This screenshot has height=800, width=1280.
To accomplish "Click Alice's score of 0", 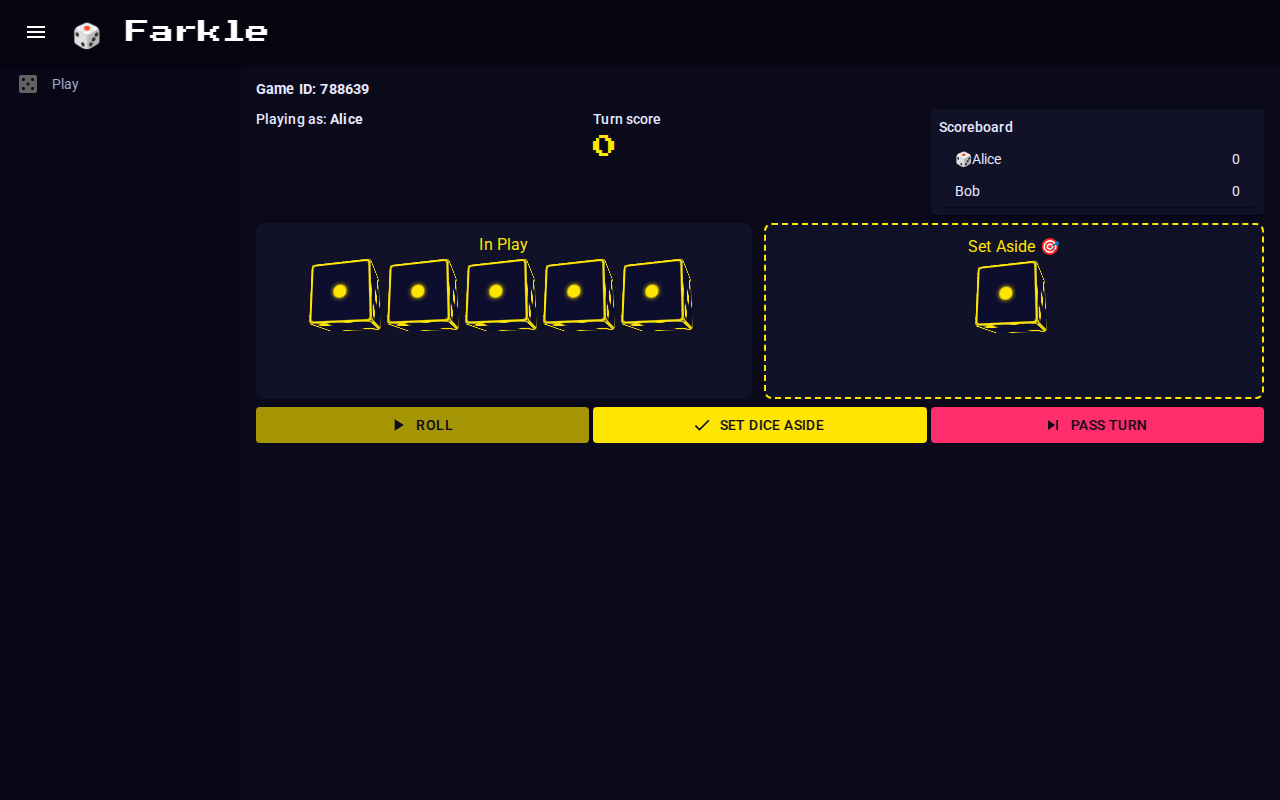I will pos(1236,159).
